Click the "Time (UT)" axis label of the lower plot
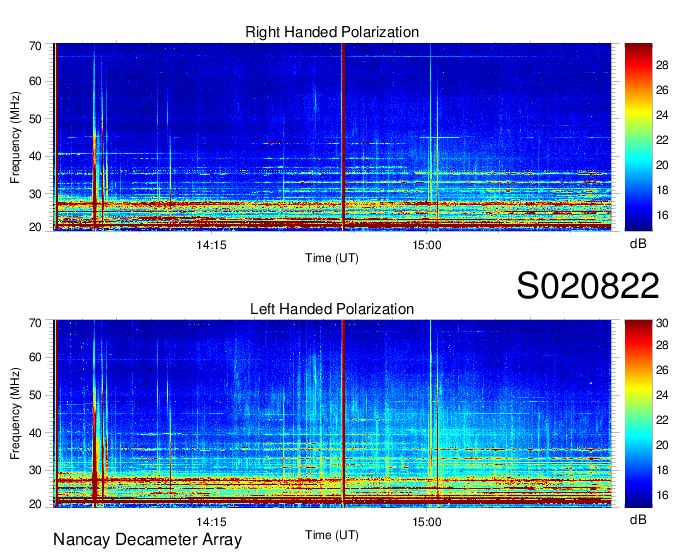 coord(332,535)
